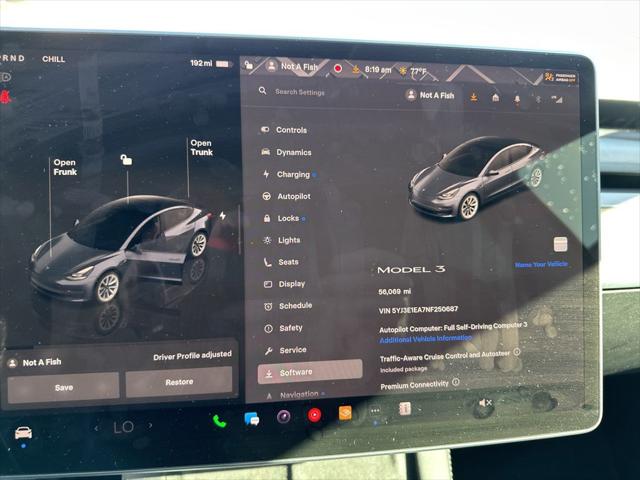Tap the charge port lightning icon

coord(222,215)
